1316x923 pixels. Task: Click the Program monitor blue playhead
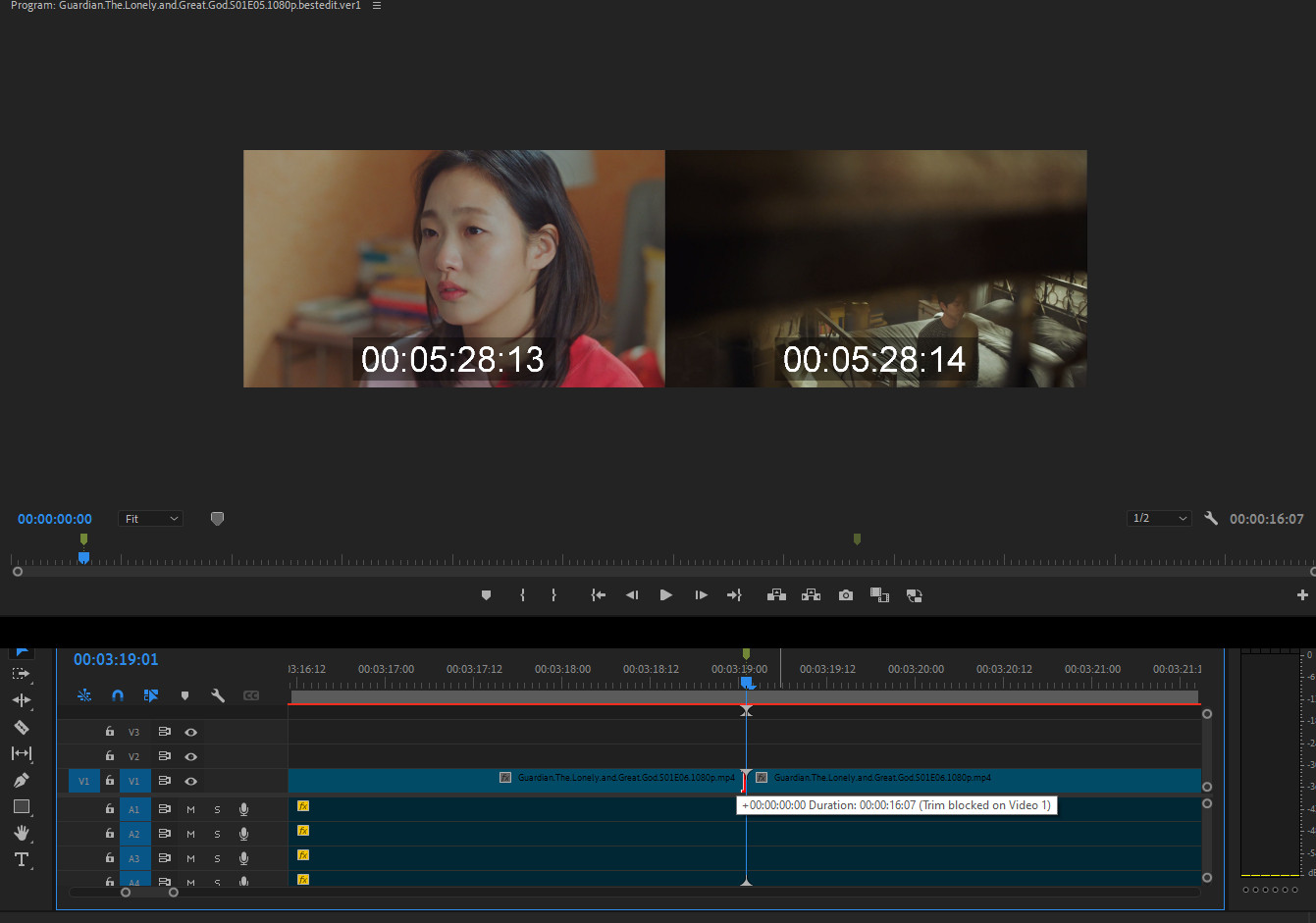pyautogui.click(x=83, y=557)
